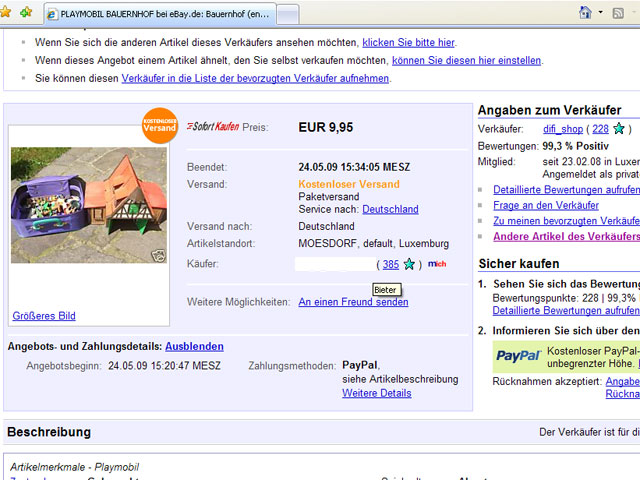Click the orange Kostenloser Versand badge
Image resolution: width=640 pixels, height=480 pixels.
click(x=160, y=124)
